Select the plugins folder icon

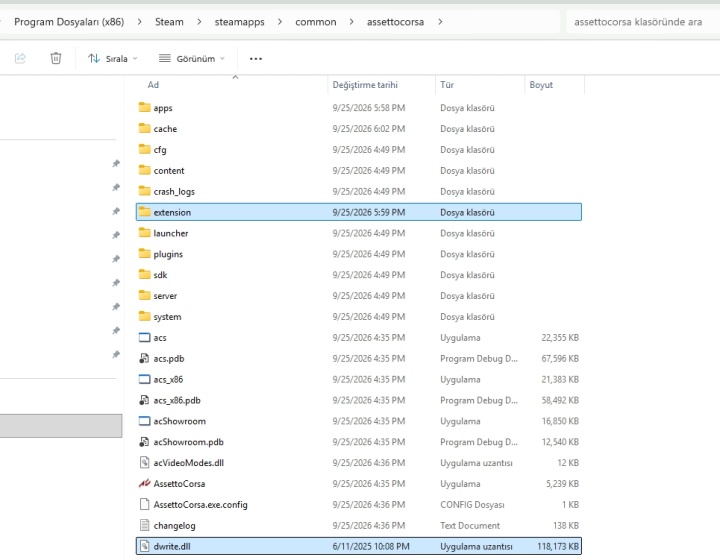(x=145, y=253)
